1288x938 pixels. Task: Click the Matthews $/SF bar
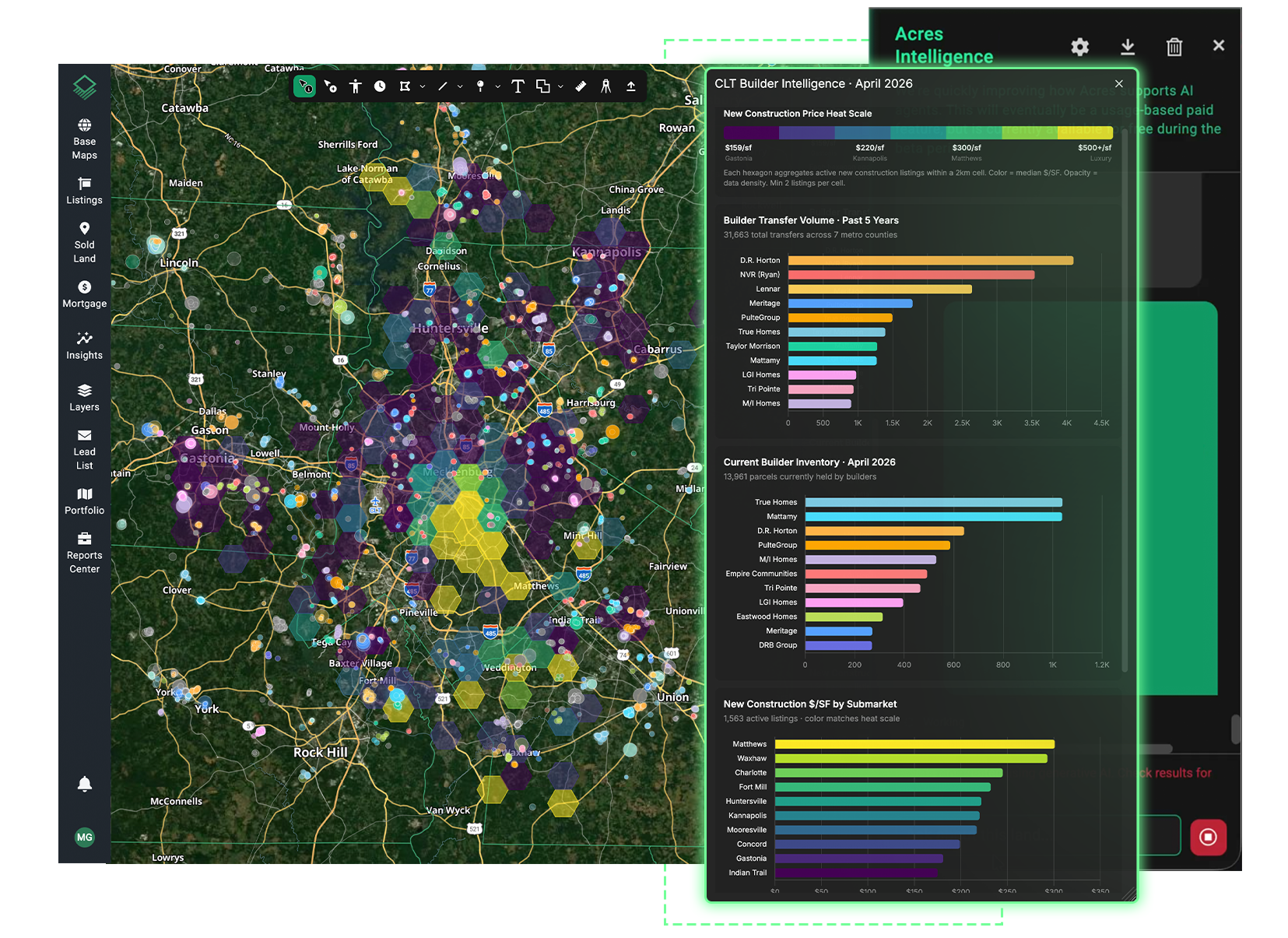click(x=914, y=744)
